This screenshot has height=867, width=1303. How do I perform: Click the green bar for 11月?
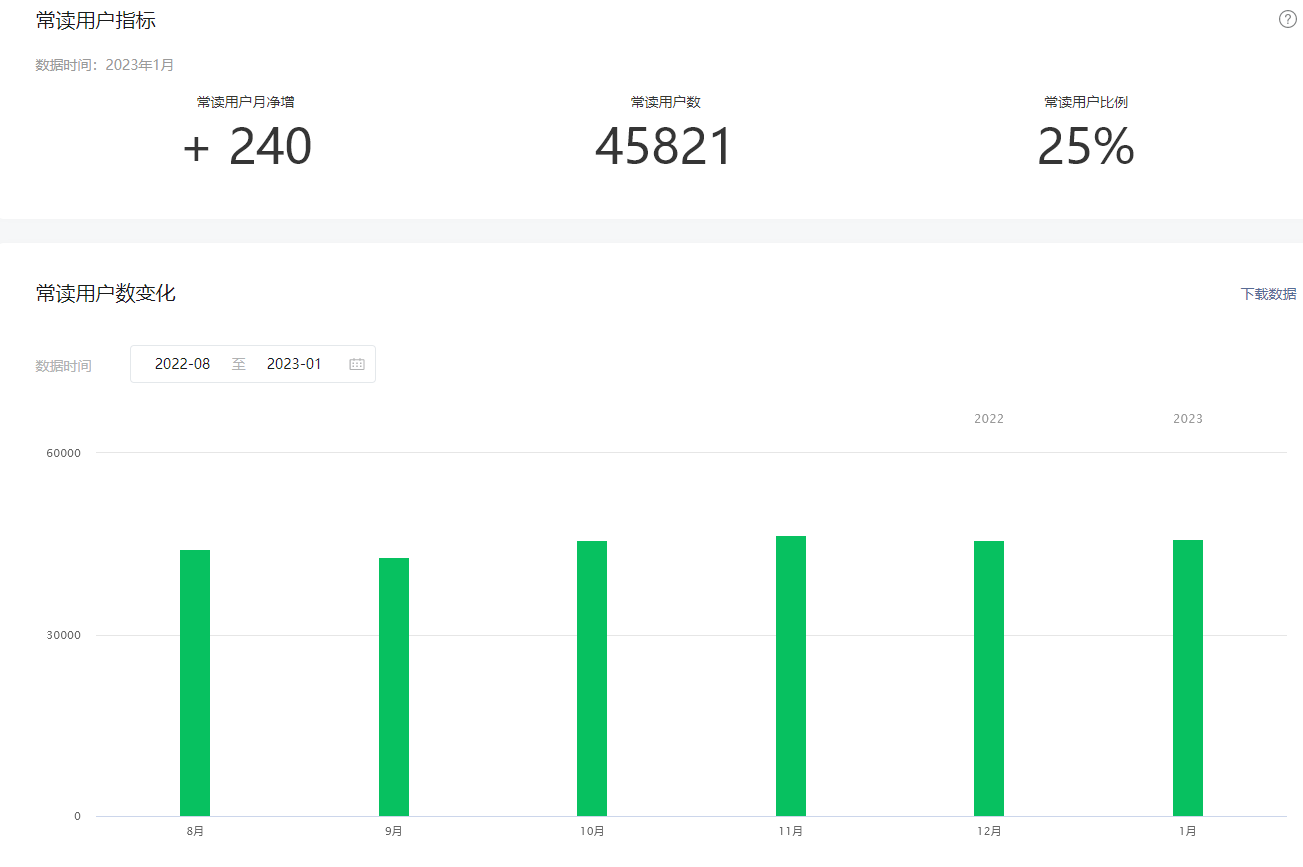tap(791, 675)
